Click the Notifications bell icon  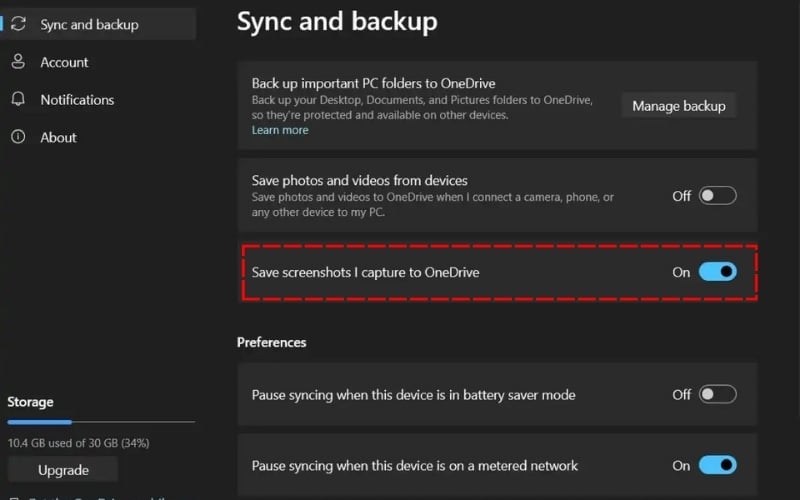18,99
